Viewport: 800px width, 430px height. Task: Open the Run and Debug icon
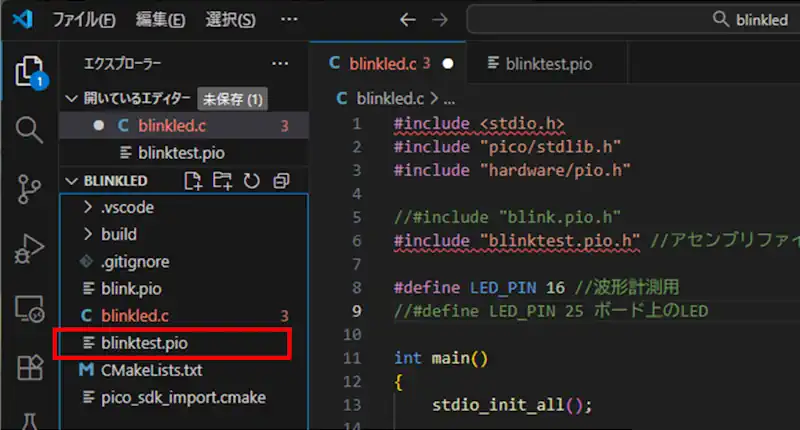pyautogui.click(x=29, y=249)
